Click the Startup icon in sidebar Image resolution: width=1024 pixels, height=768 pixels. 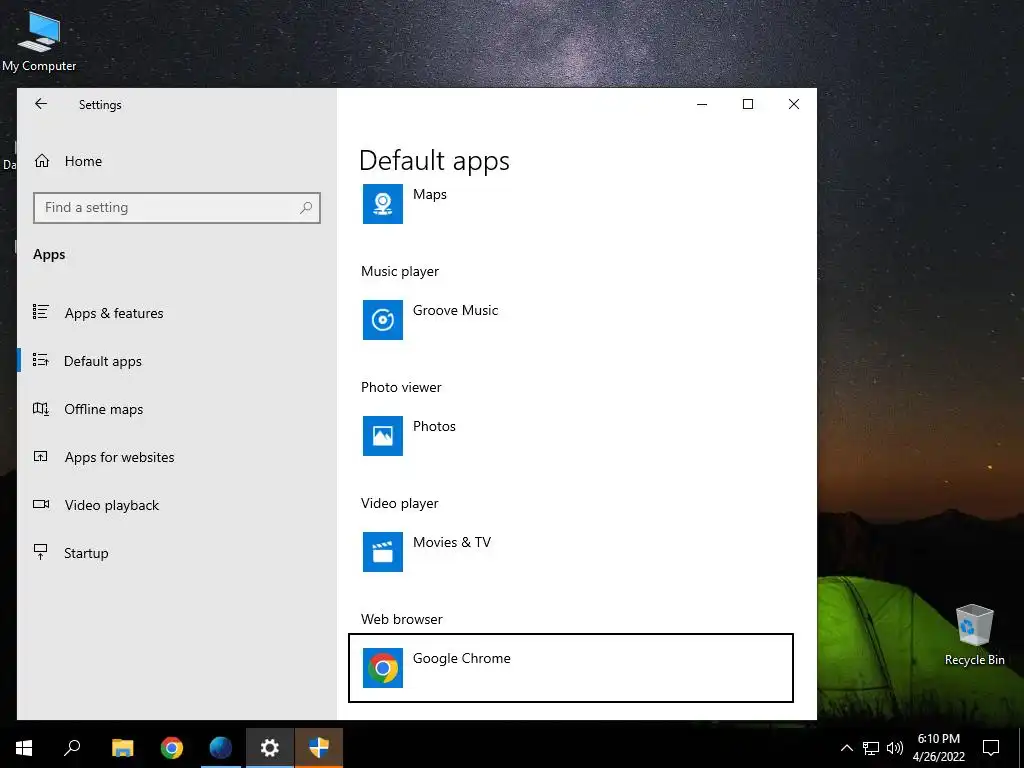pos(40,552)
